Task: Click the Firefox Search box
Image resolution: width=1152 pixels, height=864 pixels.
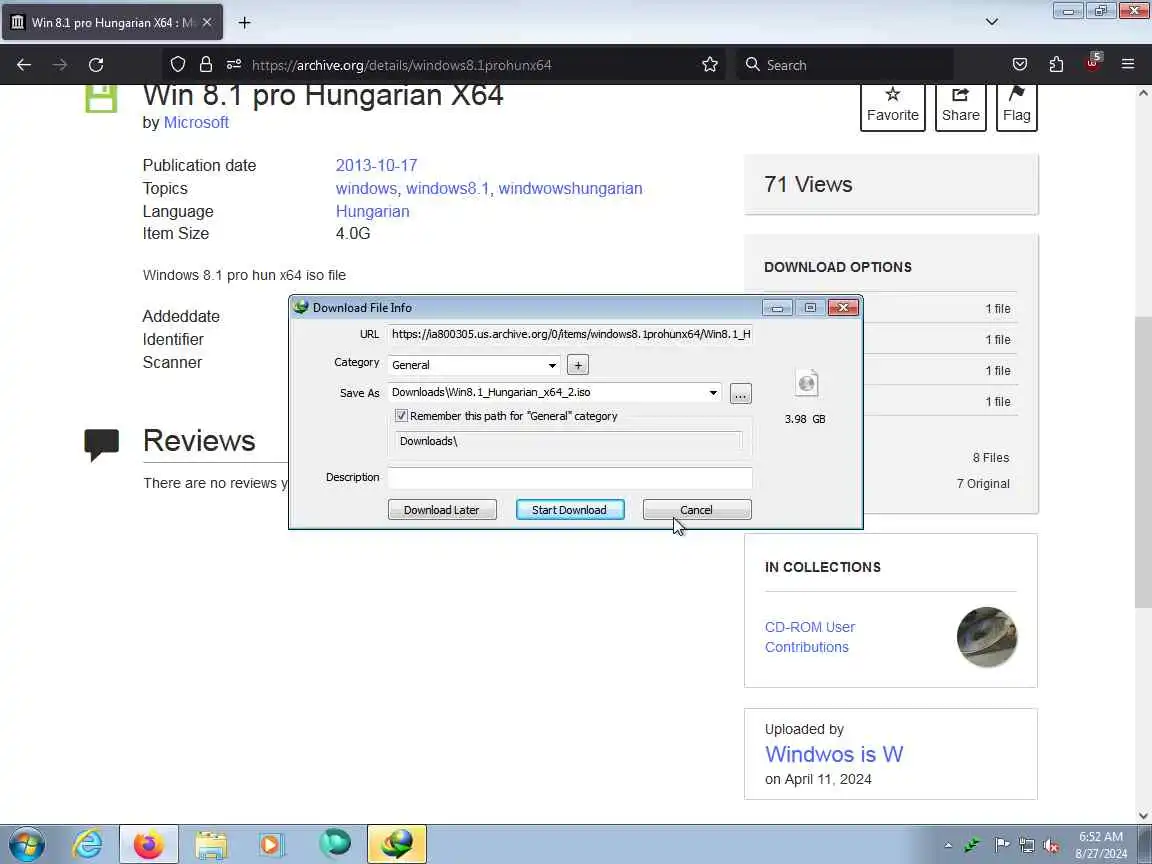Action: [x=845, y=65]
